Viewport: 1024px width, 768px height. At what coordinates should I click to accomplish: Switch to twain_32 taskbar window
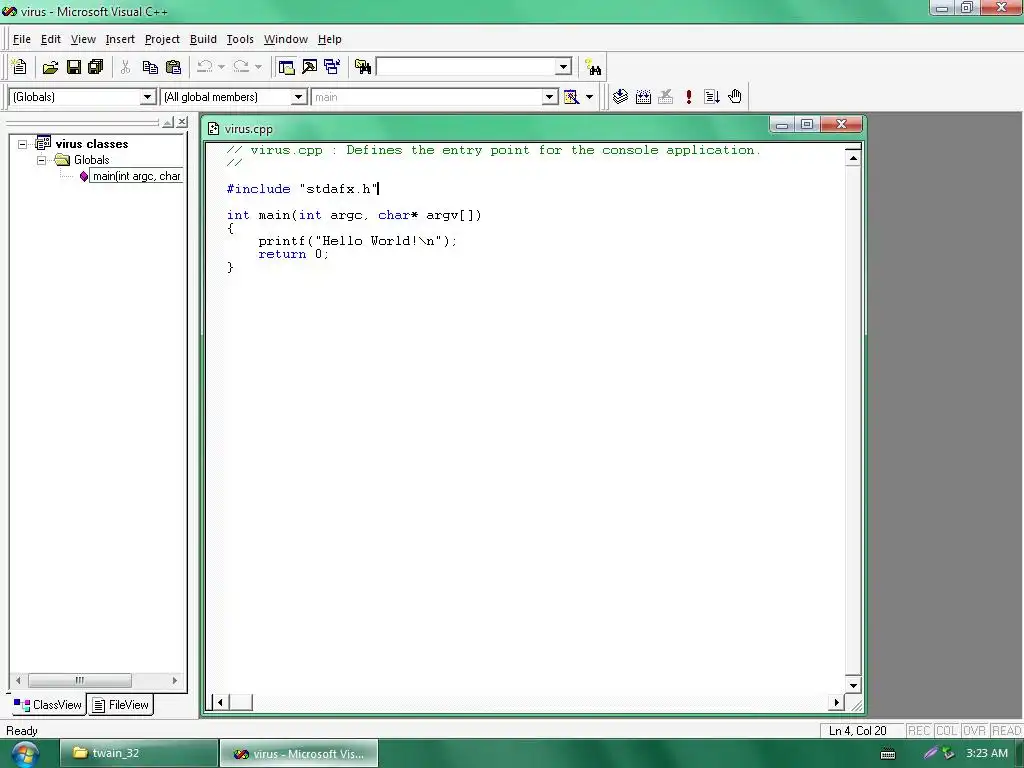[139, 753]
